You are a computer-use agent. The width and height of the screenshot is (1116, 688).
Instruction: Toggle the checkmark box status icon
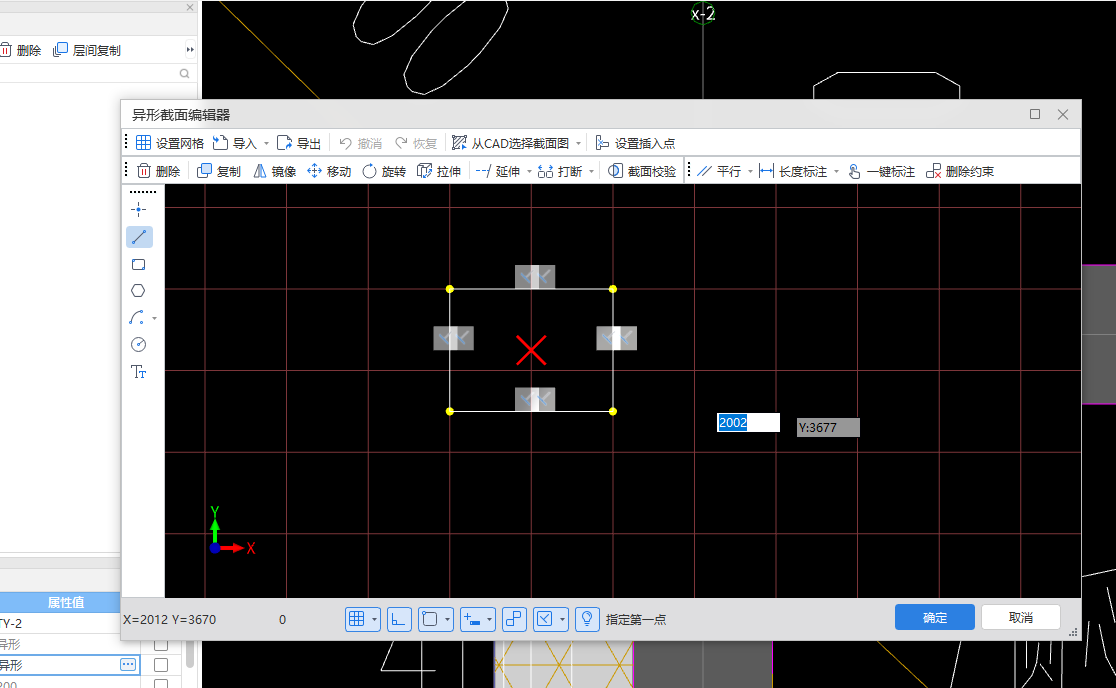pos(544,619)
